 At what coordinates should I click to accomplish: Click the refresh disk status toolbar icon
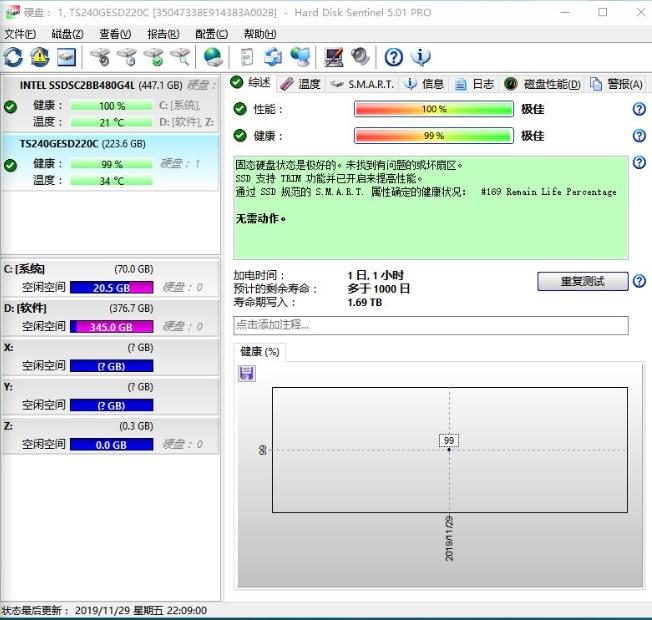tap(13, 57)
